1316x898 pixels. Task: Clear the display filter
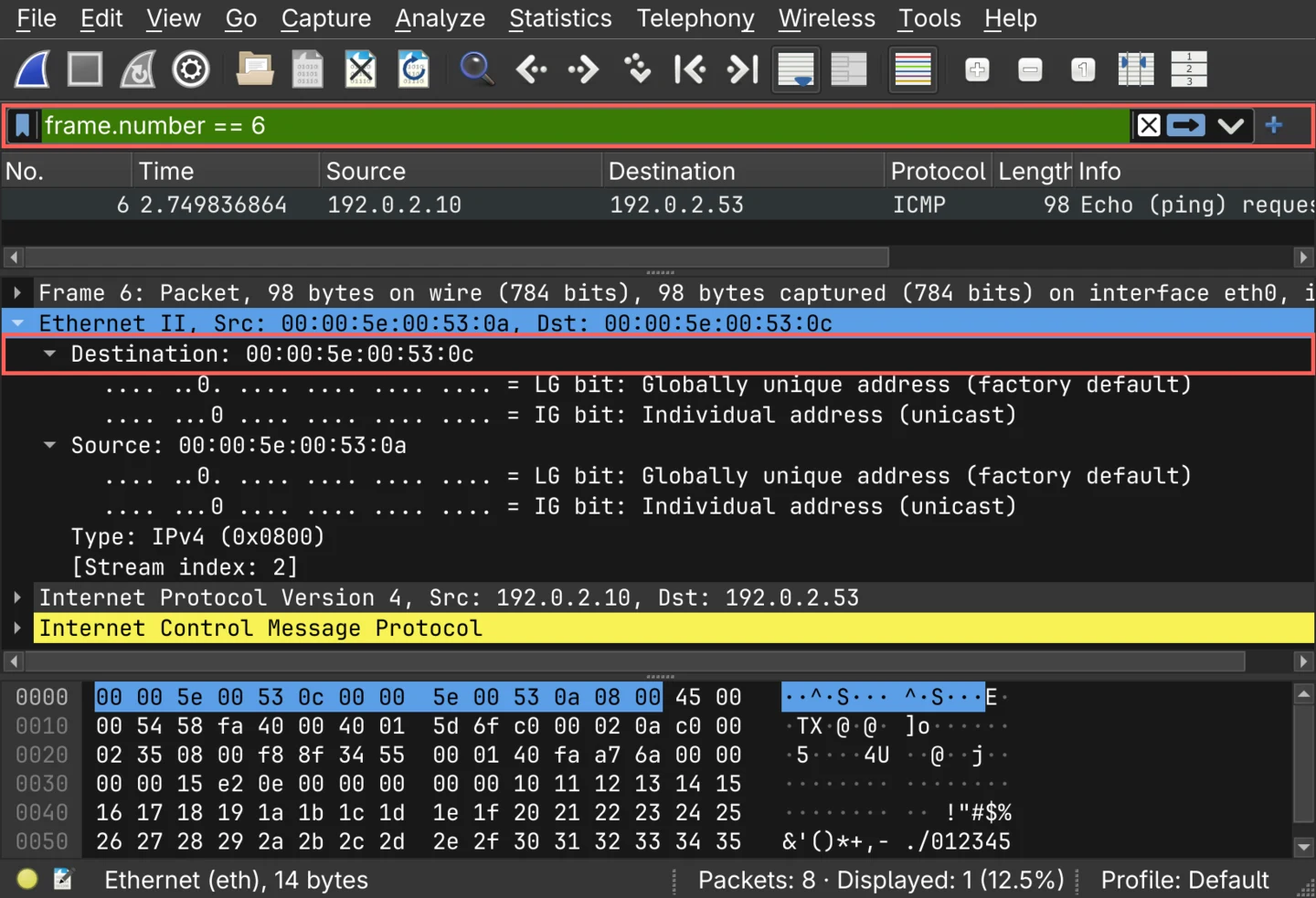[x=1149, y=126]
